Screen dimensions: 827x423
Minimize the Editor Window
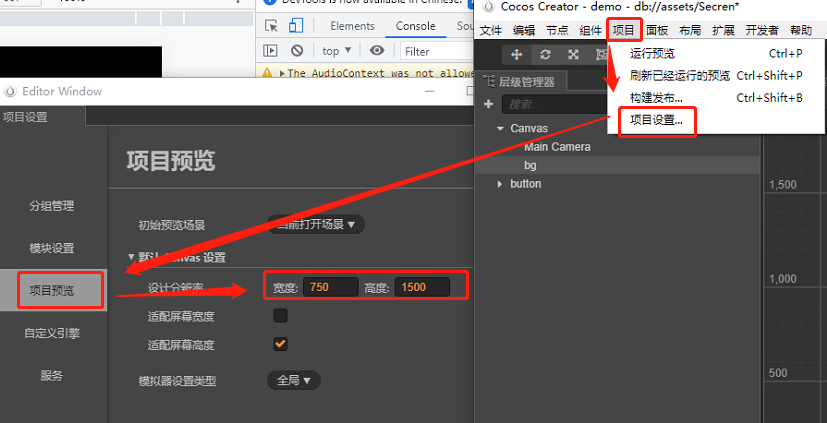pos(430,91)
